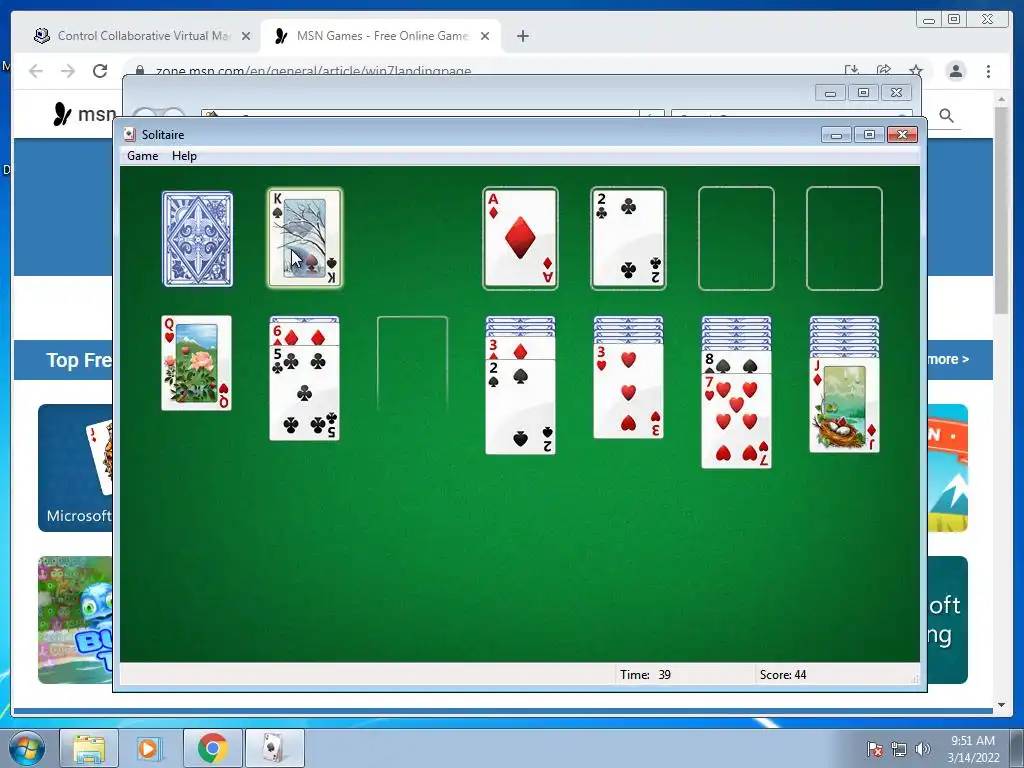Viewport: 1024px width, 768px height.
Task: Click the 2 of Clubs foundation pile
Action: click(628, 238)
